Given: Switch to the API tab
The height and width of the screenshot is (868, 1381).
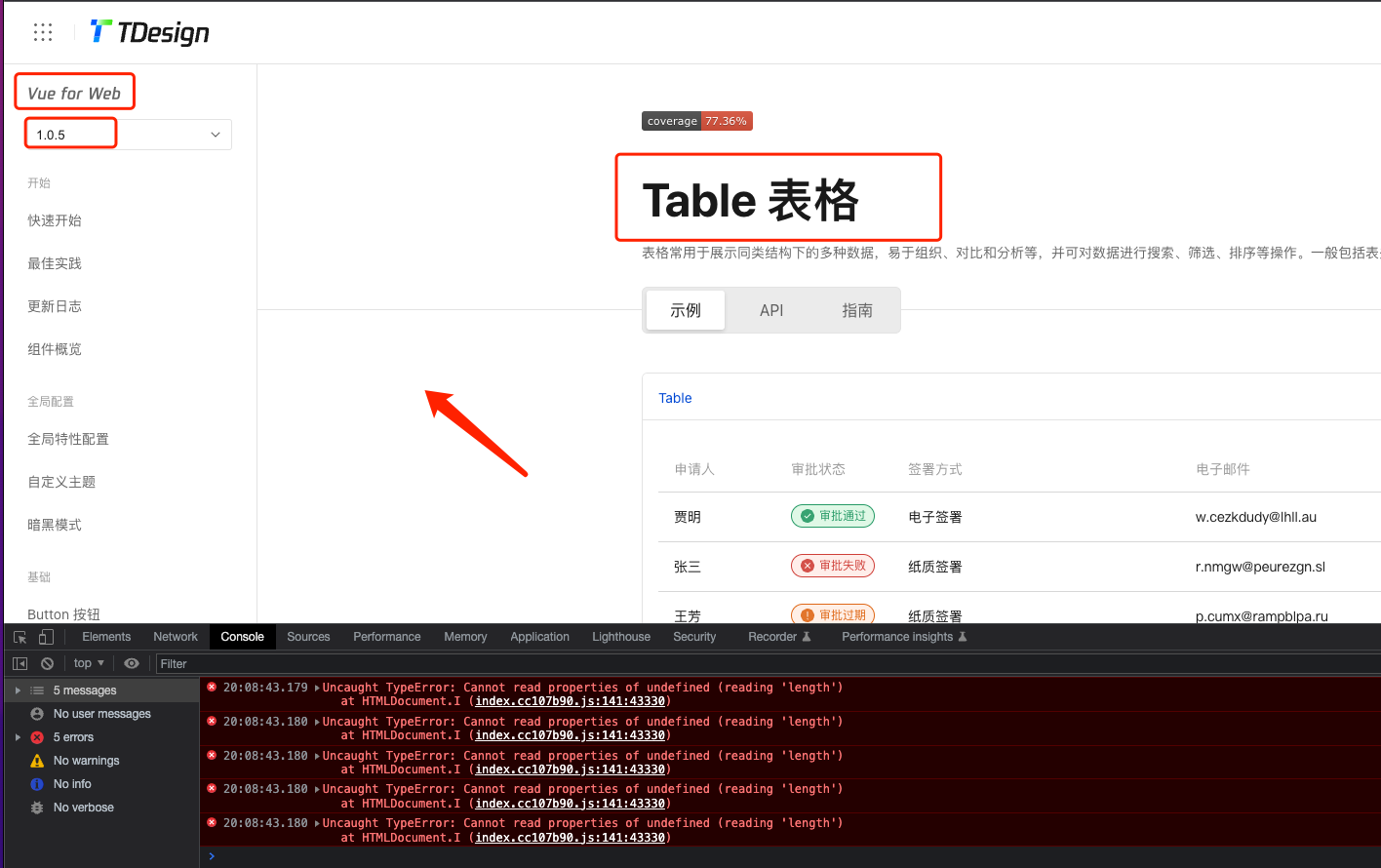Looking at the screenshot, I should click(x=771, y=310).
